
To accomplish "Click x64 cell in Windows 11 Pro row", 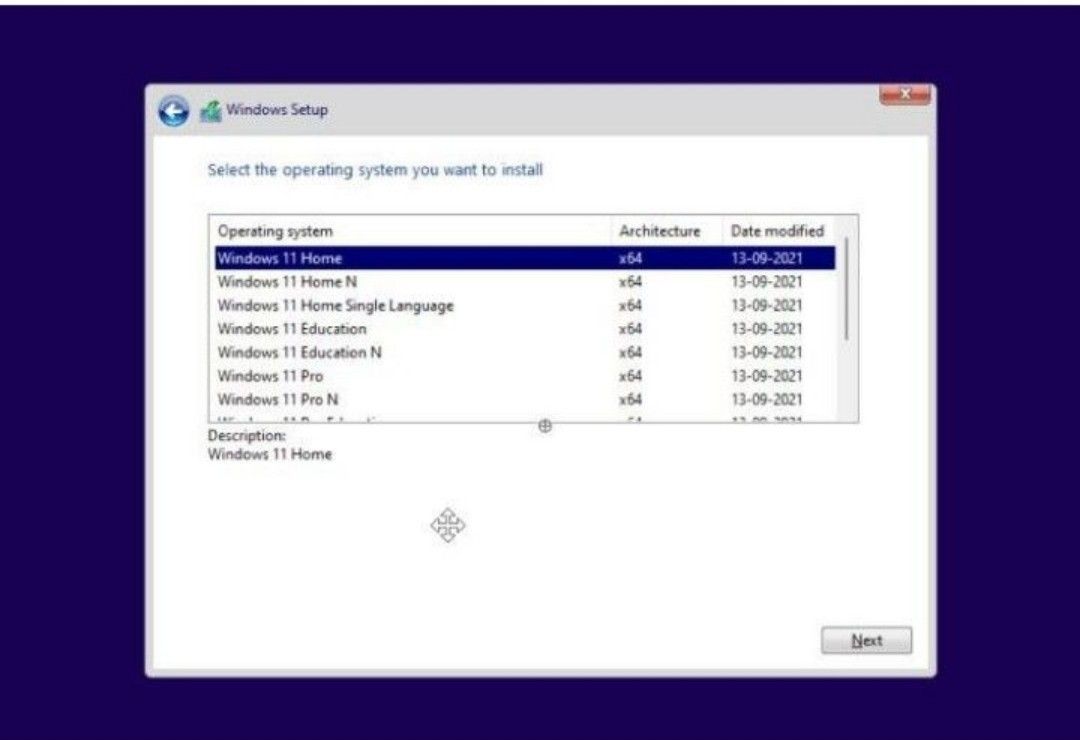I will coord(630,376).
